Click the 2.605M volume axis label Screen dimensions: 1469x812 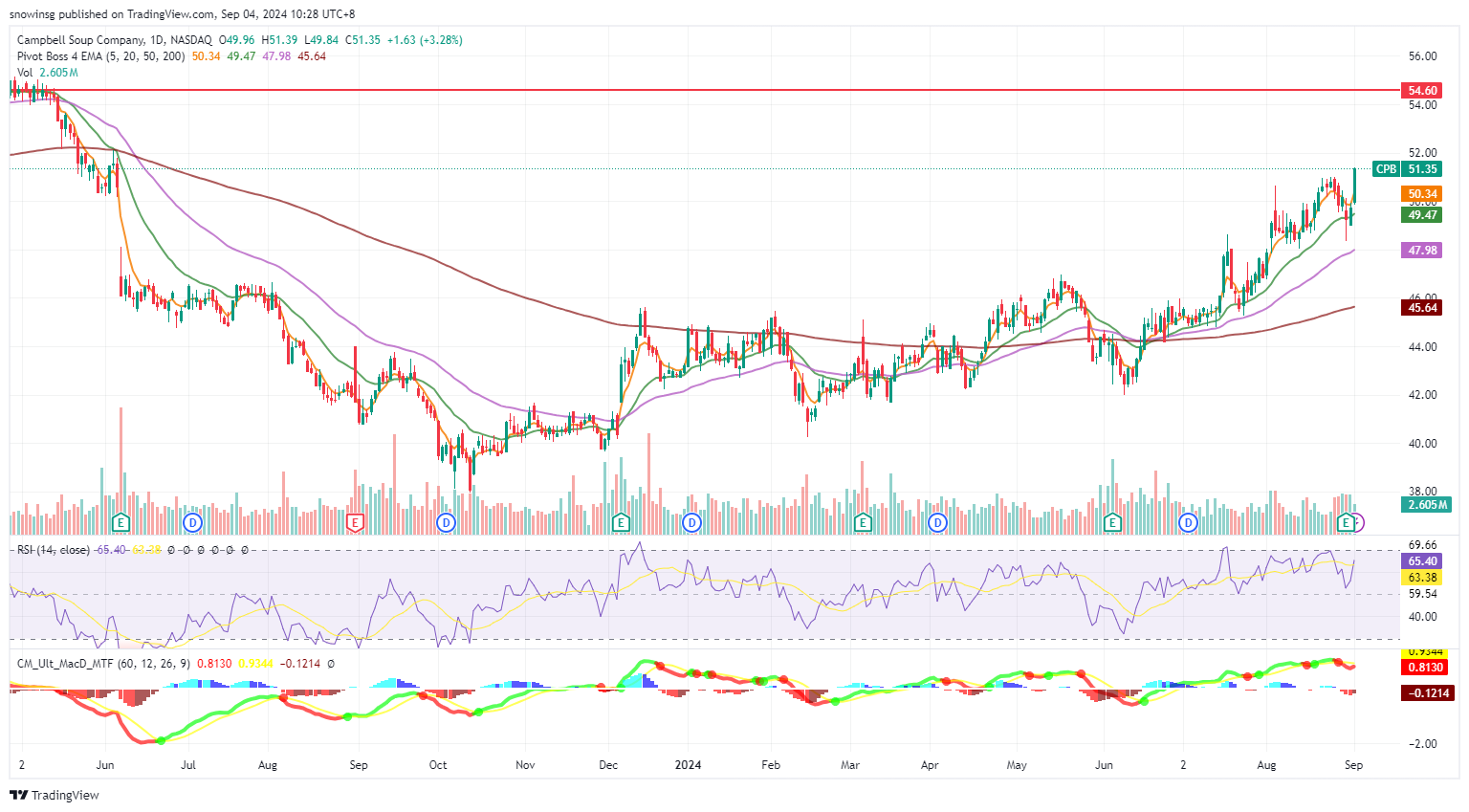coord(1428,504)
